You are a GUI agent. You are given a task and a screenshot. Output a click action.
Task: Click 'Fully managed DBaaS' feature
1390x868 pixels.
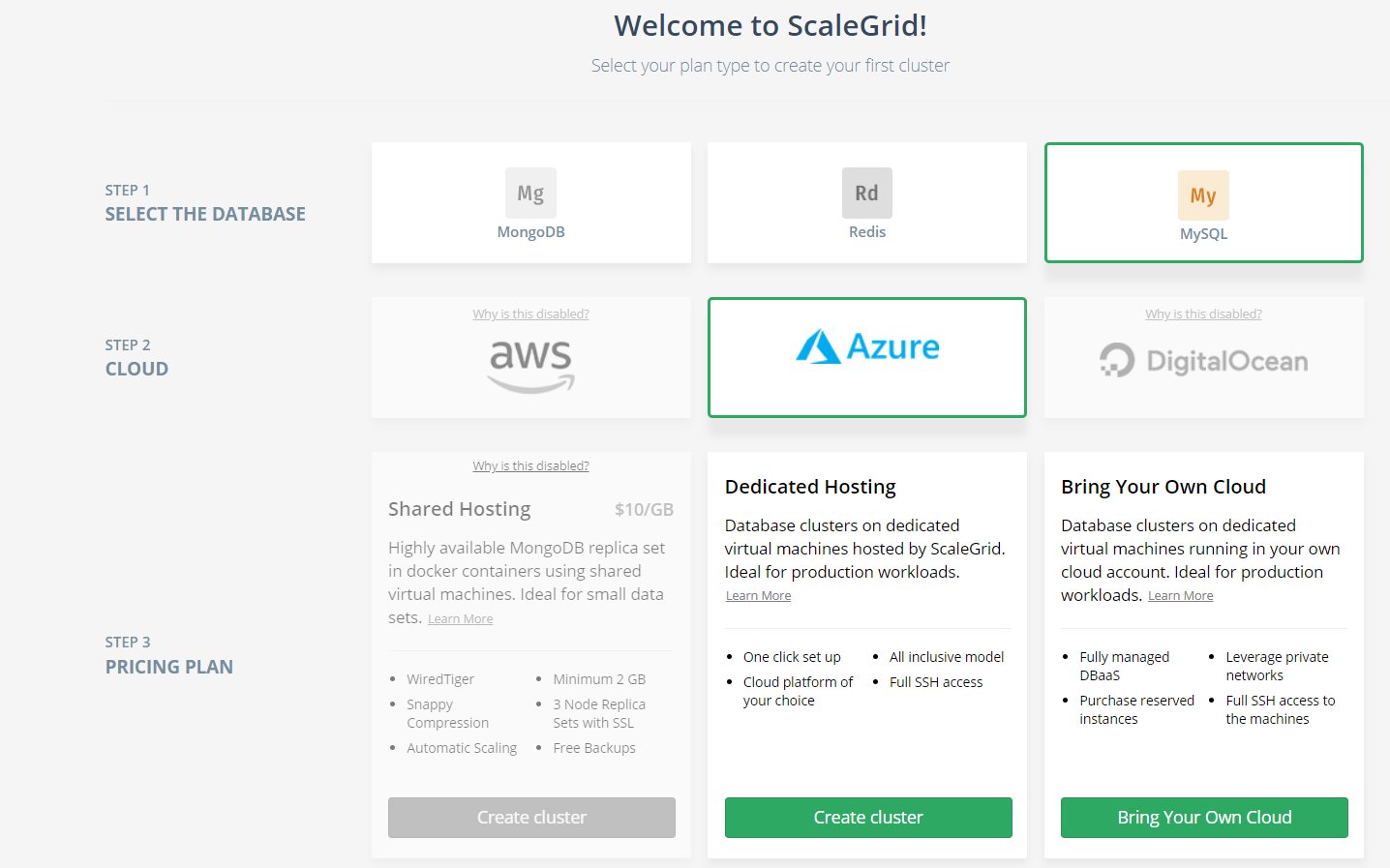pos(1125,666)
